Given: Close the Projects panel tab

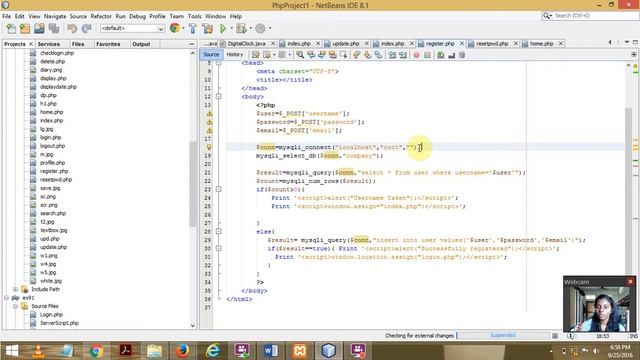Looking at the screenshot, I should click(x=31, y=44).
